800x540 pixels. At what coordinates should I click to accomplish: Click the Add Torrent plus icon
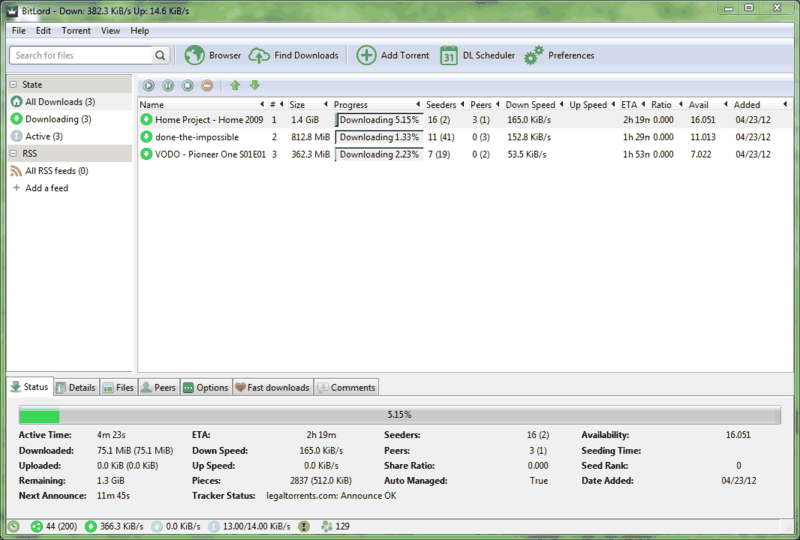366,55
